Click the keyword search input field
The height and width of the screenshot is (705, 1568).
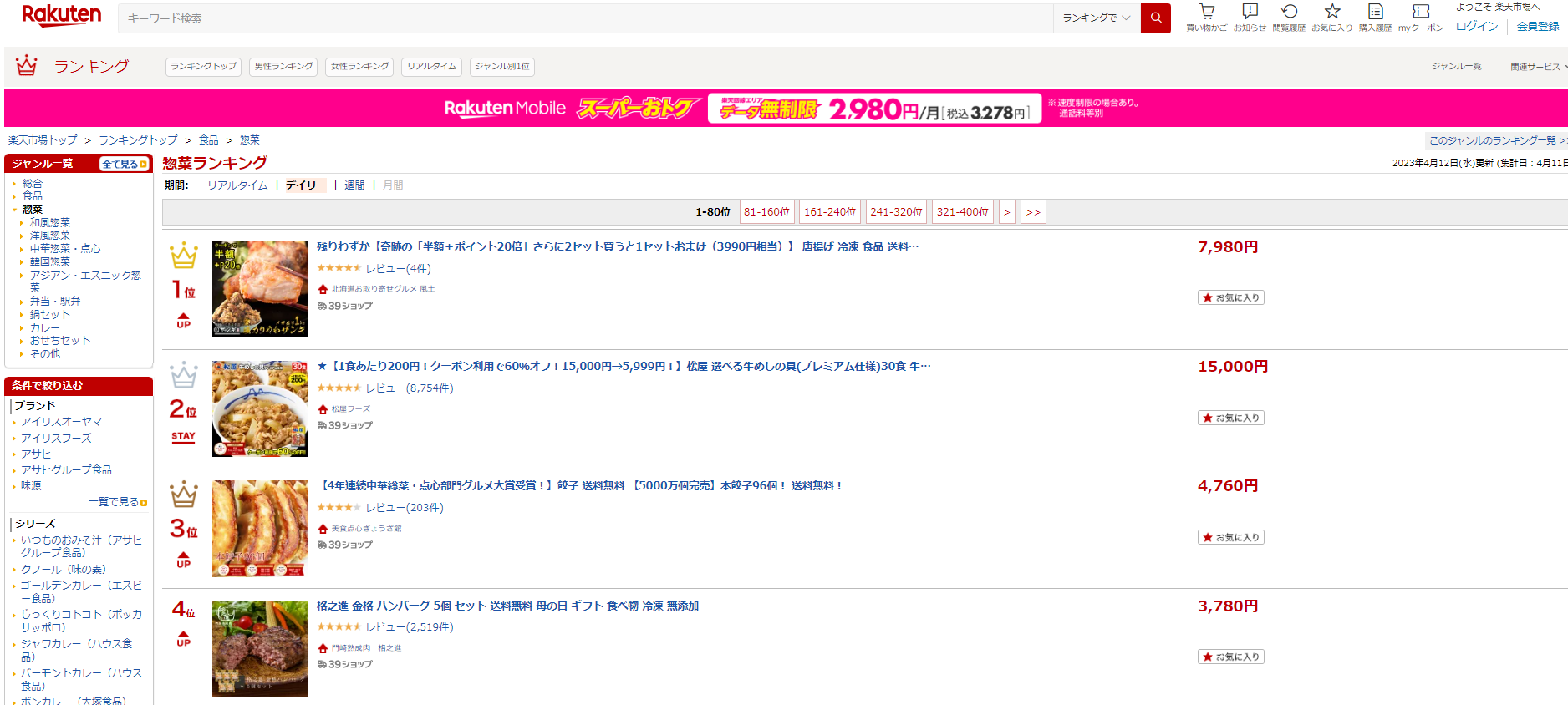pyautogui.click(x=585, y=18)
